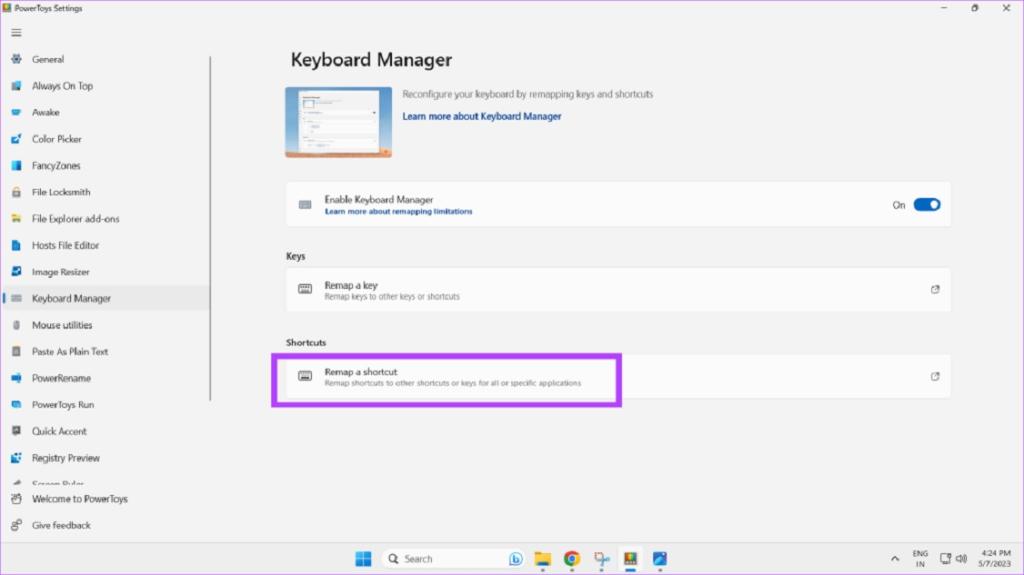Image resolution: width=1024 pixels, height=575 pixels.
Task: Click keyboard icon beside Remap a key
Action: [x=305, y=289]
